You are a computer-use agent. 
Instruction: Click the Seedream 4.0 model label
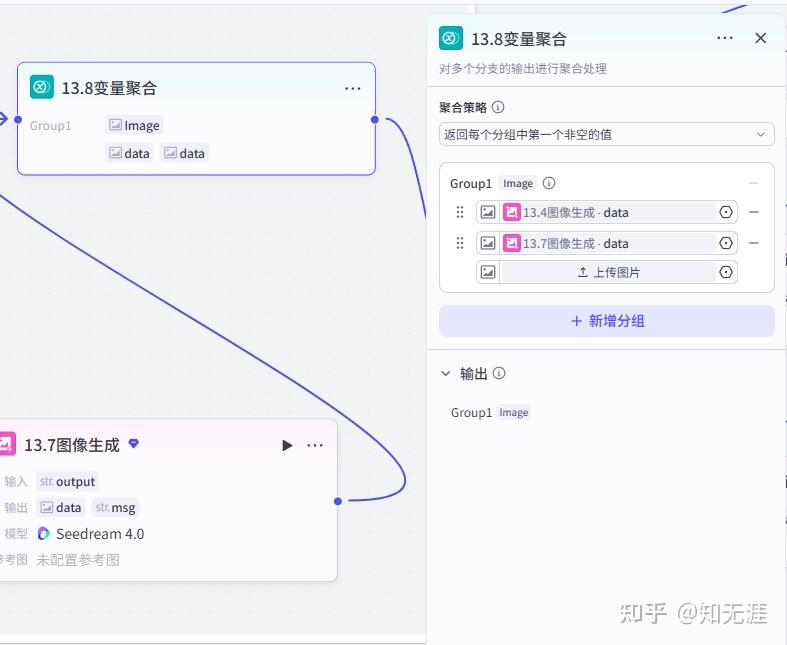click(x=100, y=534)
